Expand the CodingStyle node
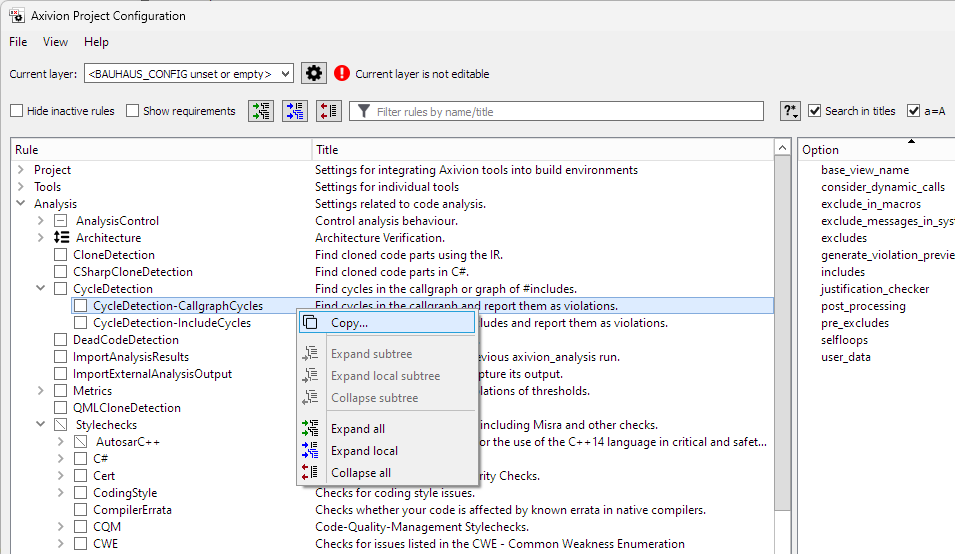This screenshot has height=554, width=955. [x=60, y=493]
